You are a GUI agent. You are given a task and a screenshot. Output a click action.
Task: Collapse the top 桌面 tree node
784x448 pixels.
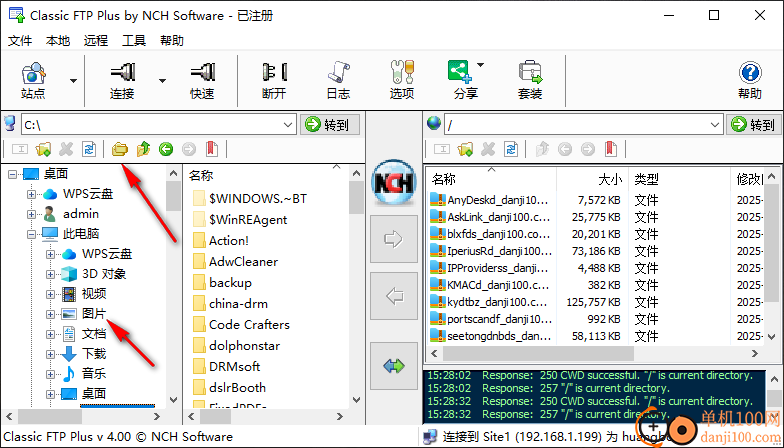(x=12, y=174)
